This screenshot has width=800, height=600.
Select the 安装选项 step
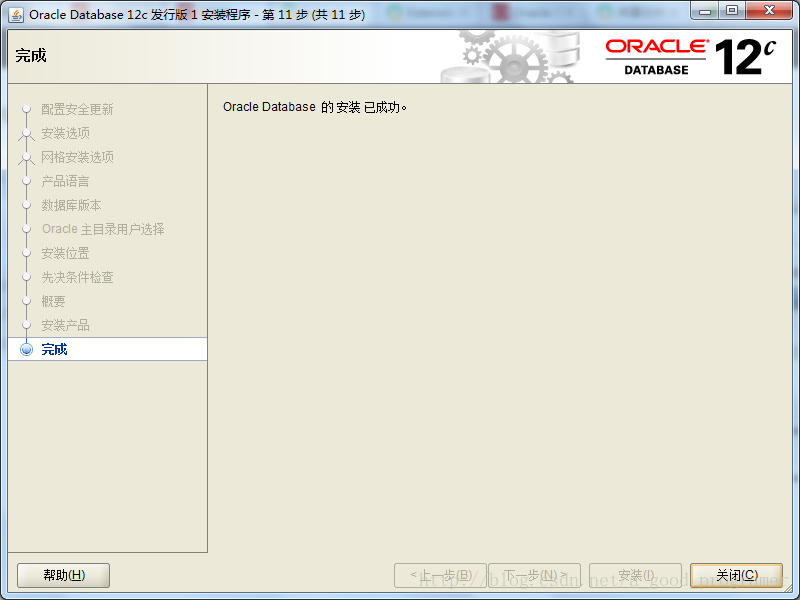[x=65, y=133]
